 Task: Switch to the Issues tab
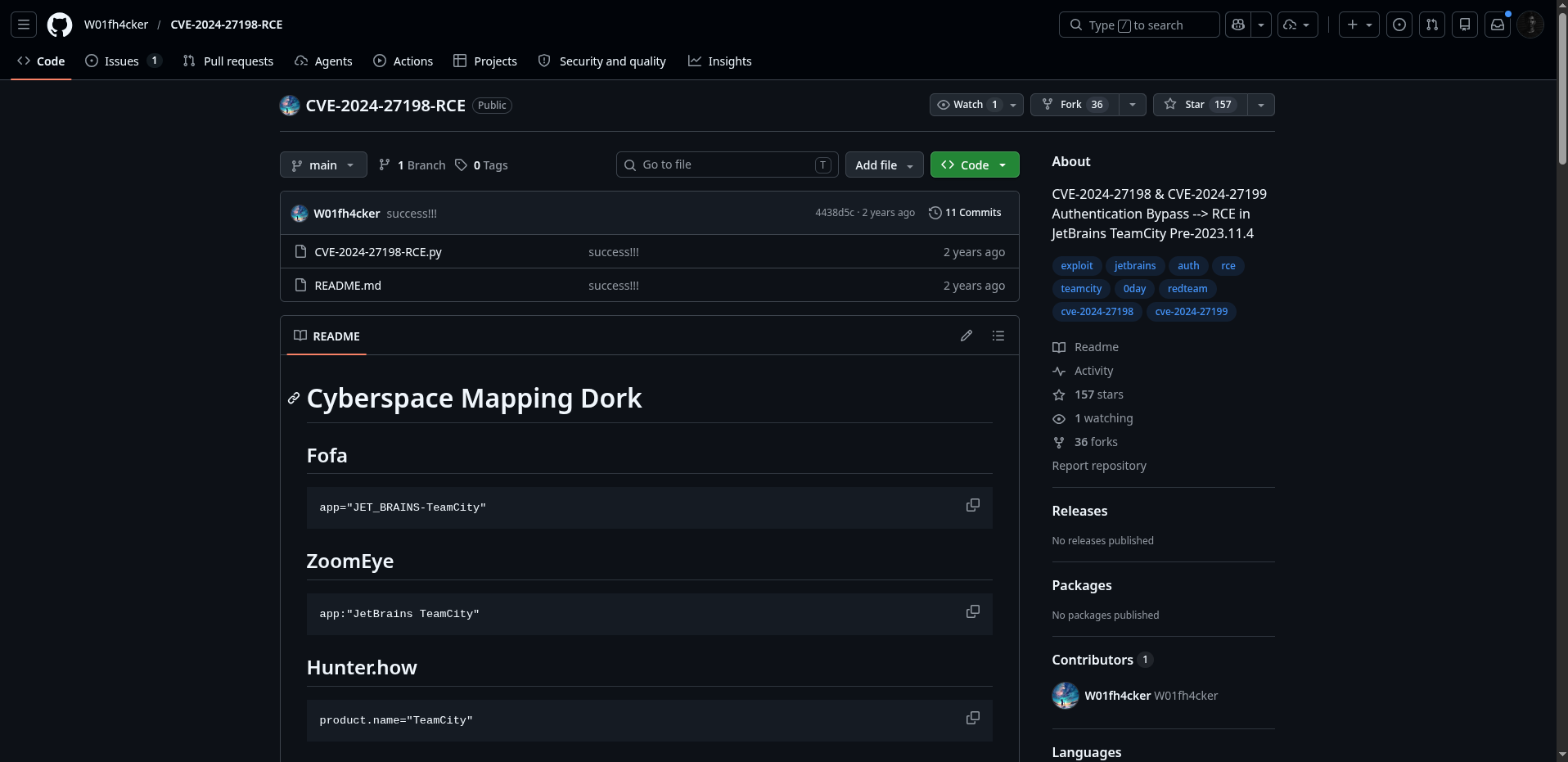[x=123, y=61]
